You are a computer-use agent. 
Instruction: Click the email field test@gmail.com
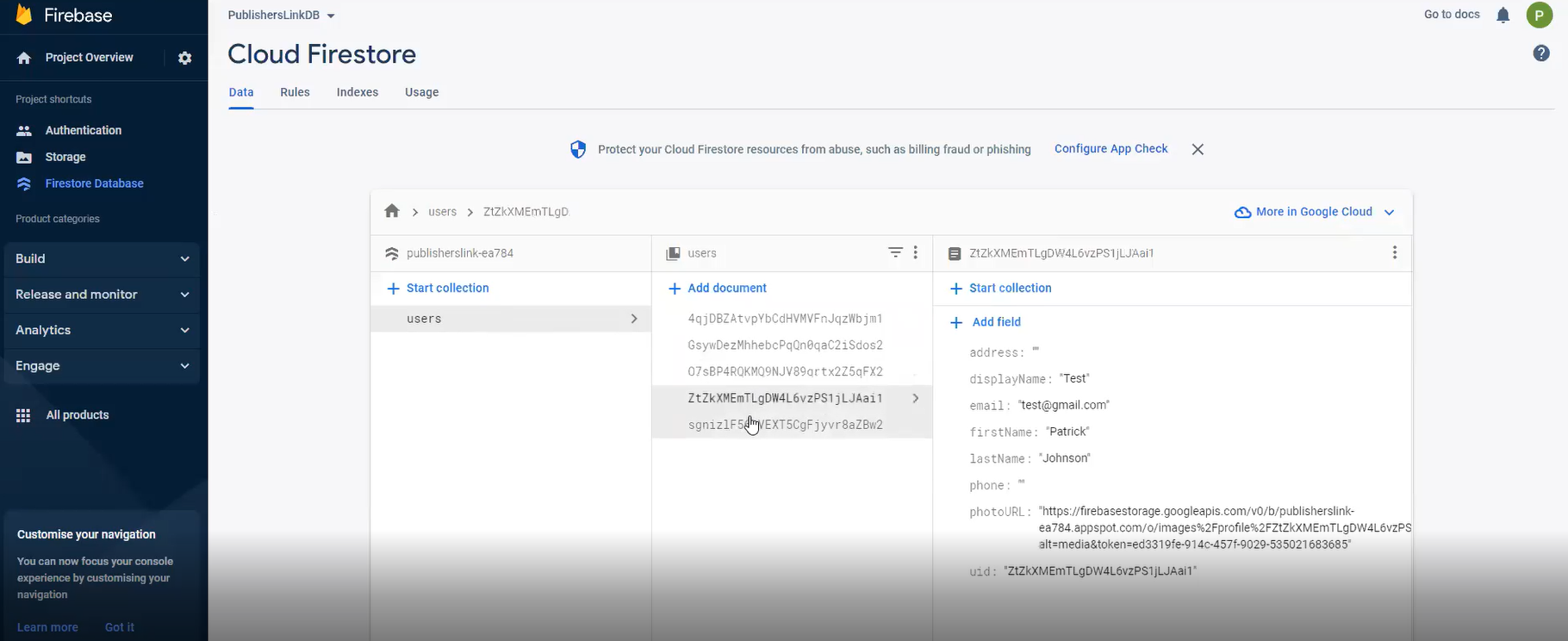click(1064, 405)
